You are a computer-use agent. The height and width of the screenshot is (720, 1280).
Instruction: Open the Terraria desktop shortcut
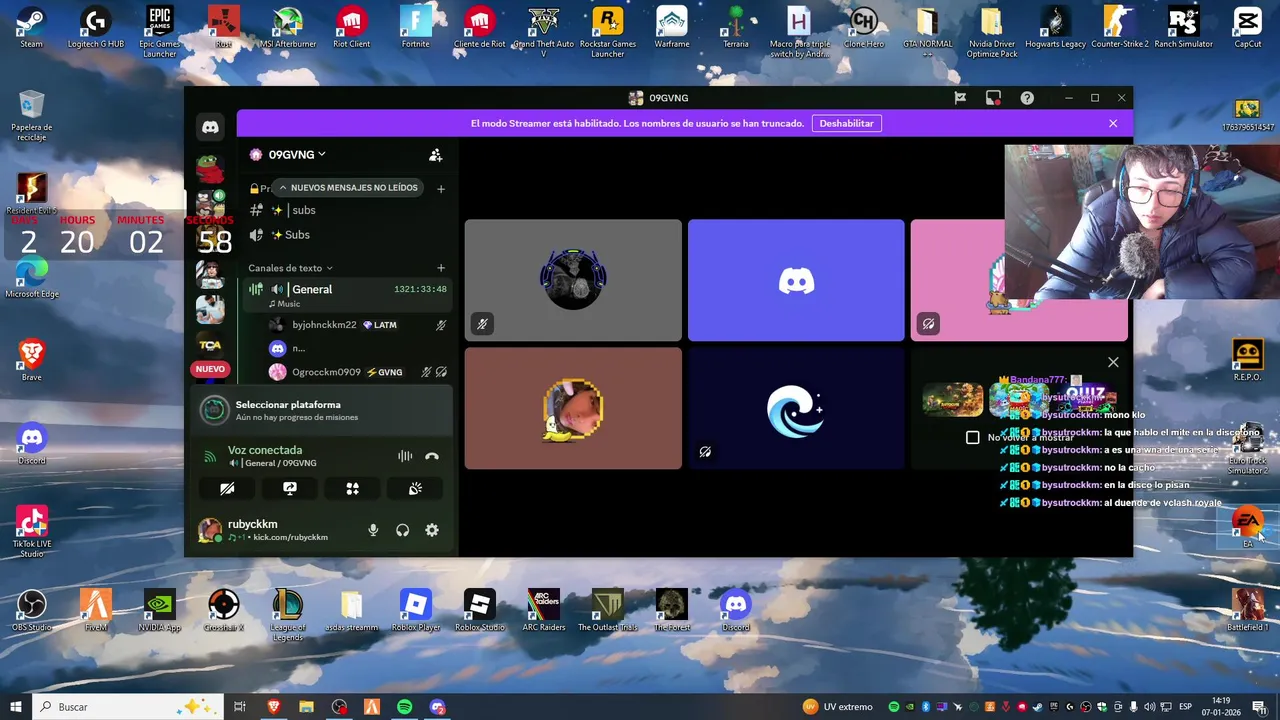tap(735, 26)
